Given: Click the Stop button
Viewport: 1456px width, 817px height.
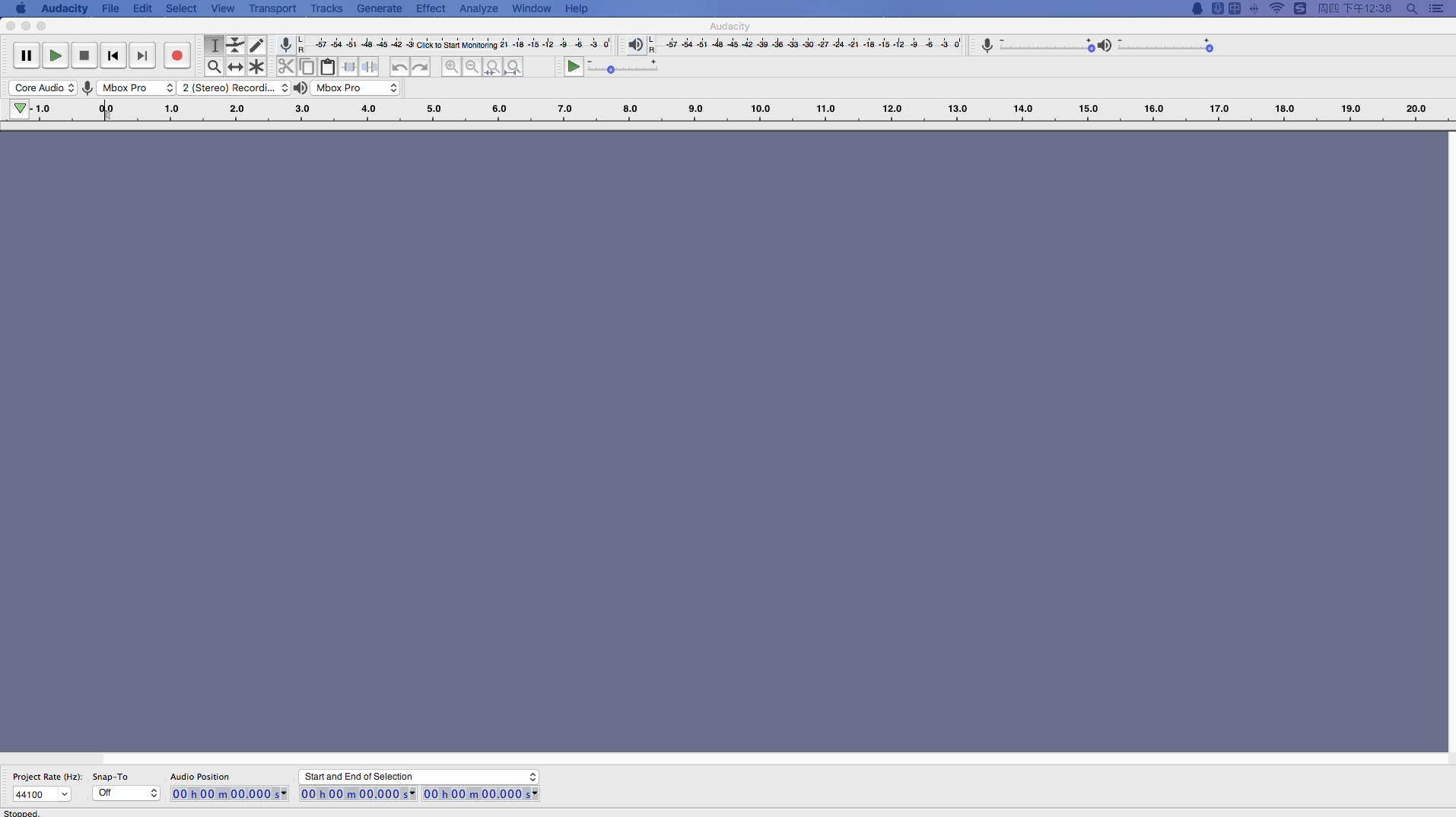Looking at the screenshot, I should click(x=84, y=56).
